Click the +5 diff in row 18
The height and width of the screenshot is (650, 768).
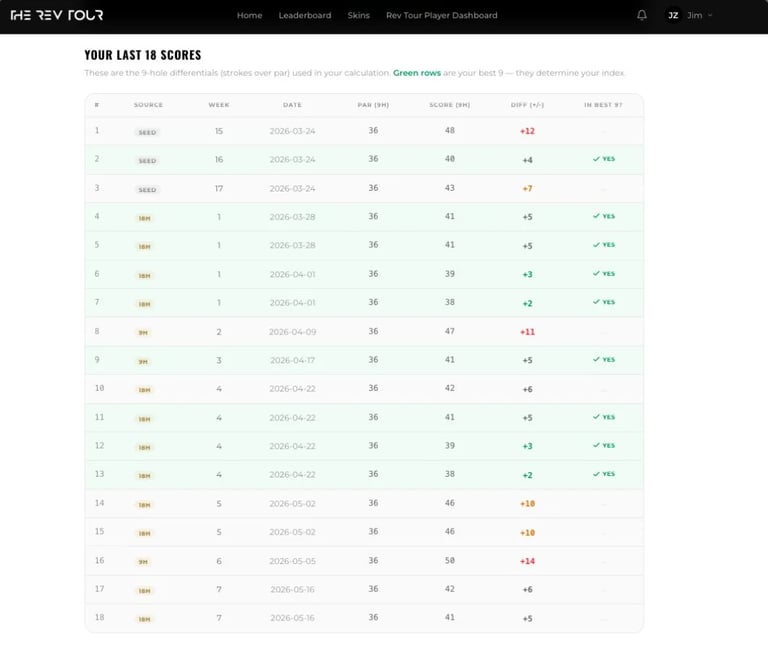click(x=528, y=619)
